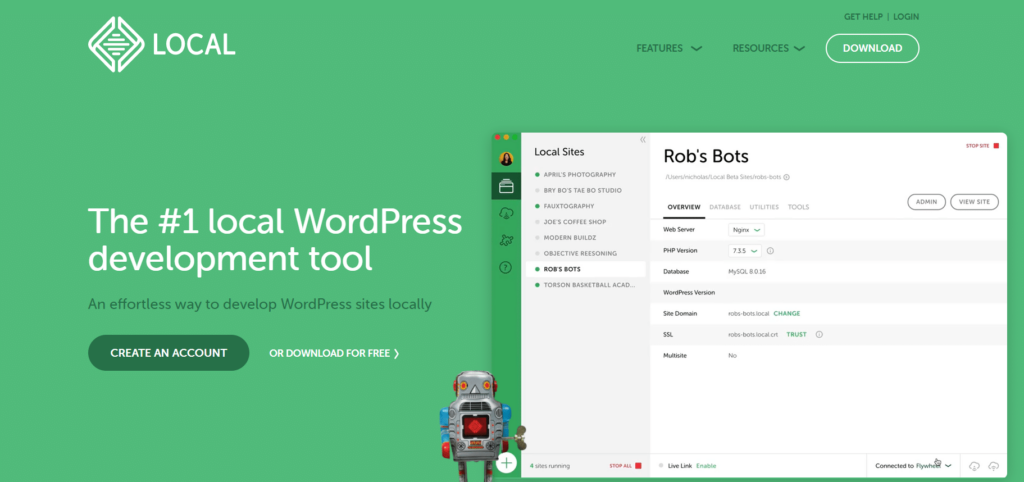Click the Stop Site label
The height and width of the screenshot is (482, 1024).
(978, 146)
